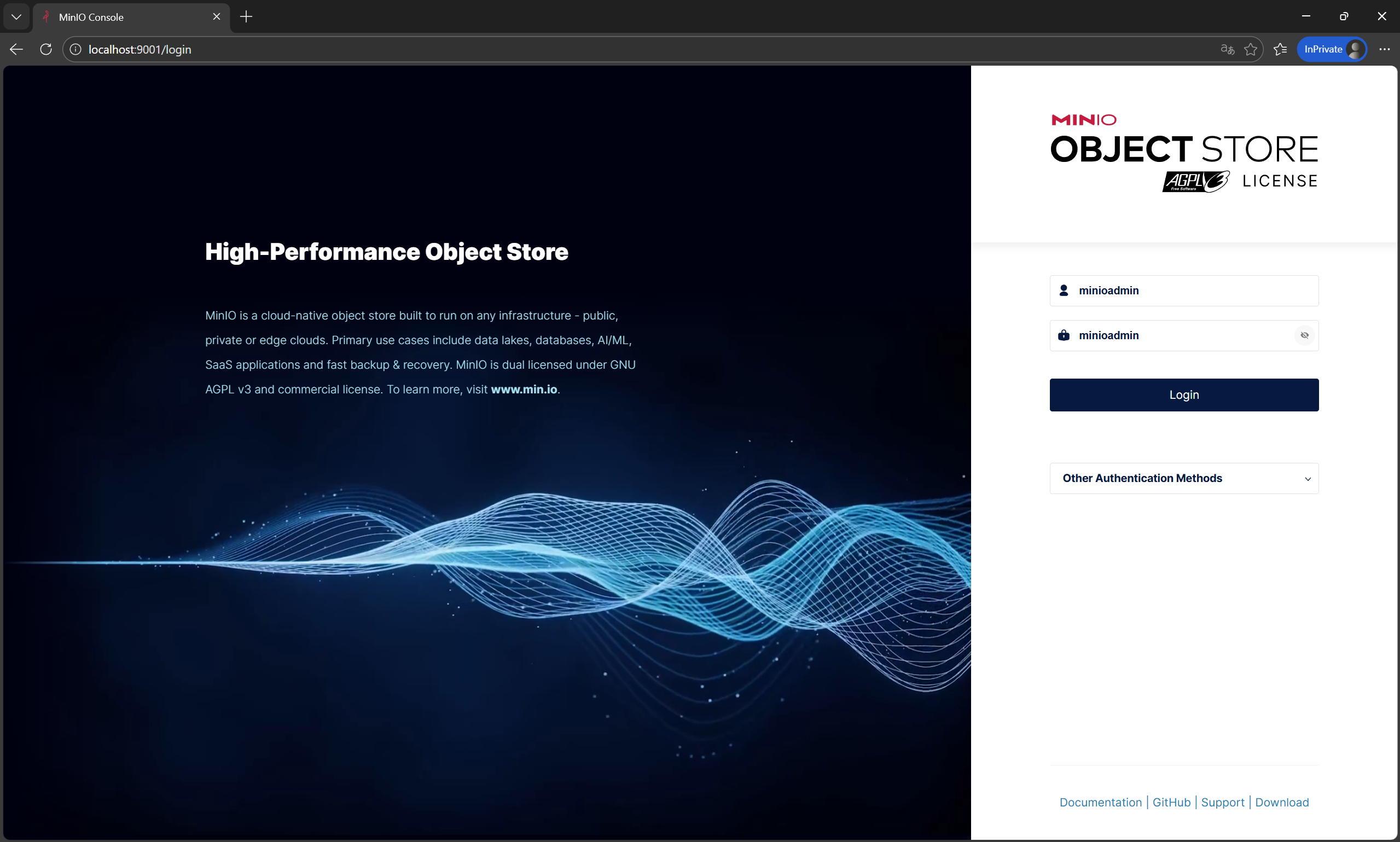The width and height of the screenshot is (1400, 842).
Task: Open the tab search chevron
Action: pyautogui.click(x=16, y=16)
